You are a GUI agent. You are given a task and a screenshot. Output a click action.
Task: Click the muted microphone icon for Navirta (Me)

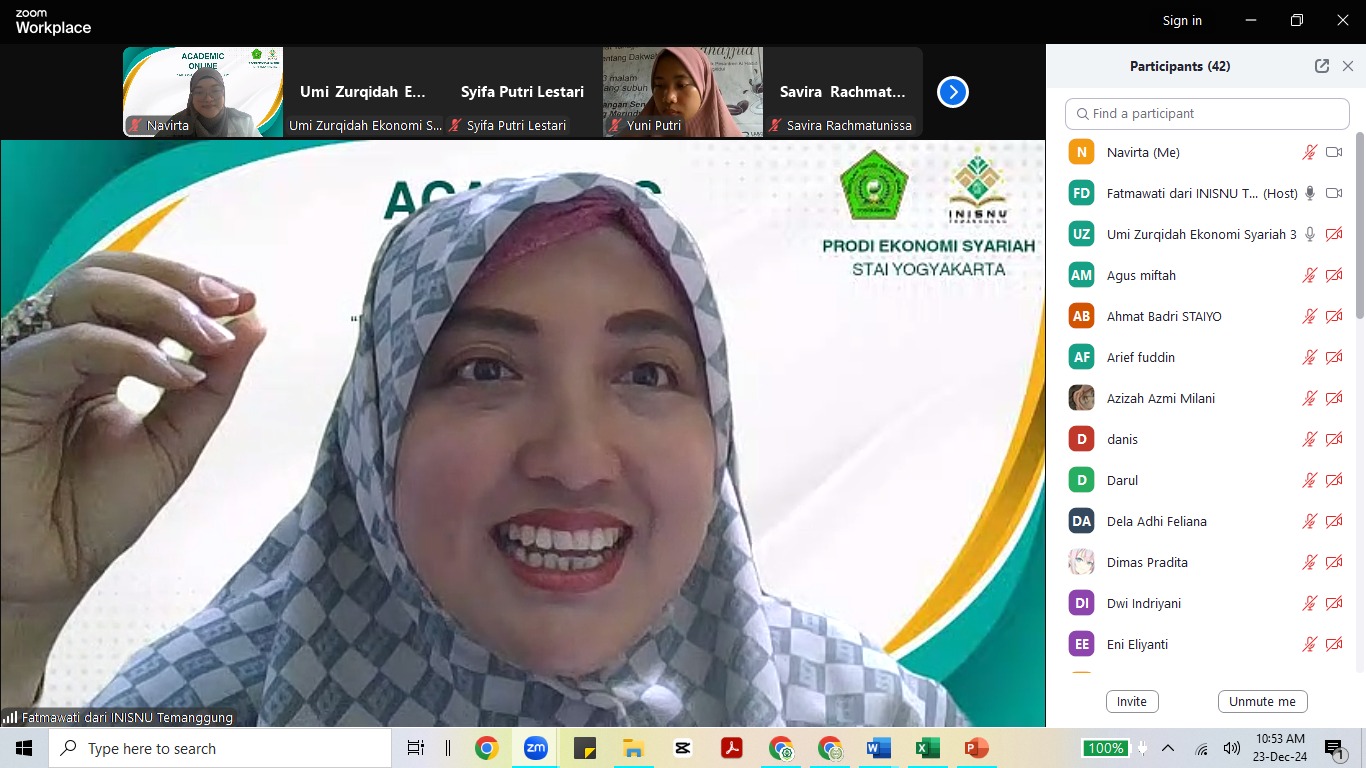1309,153
